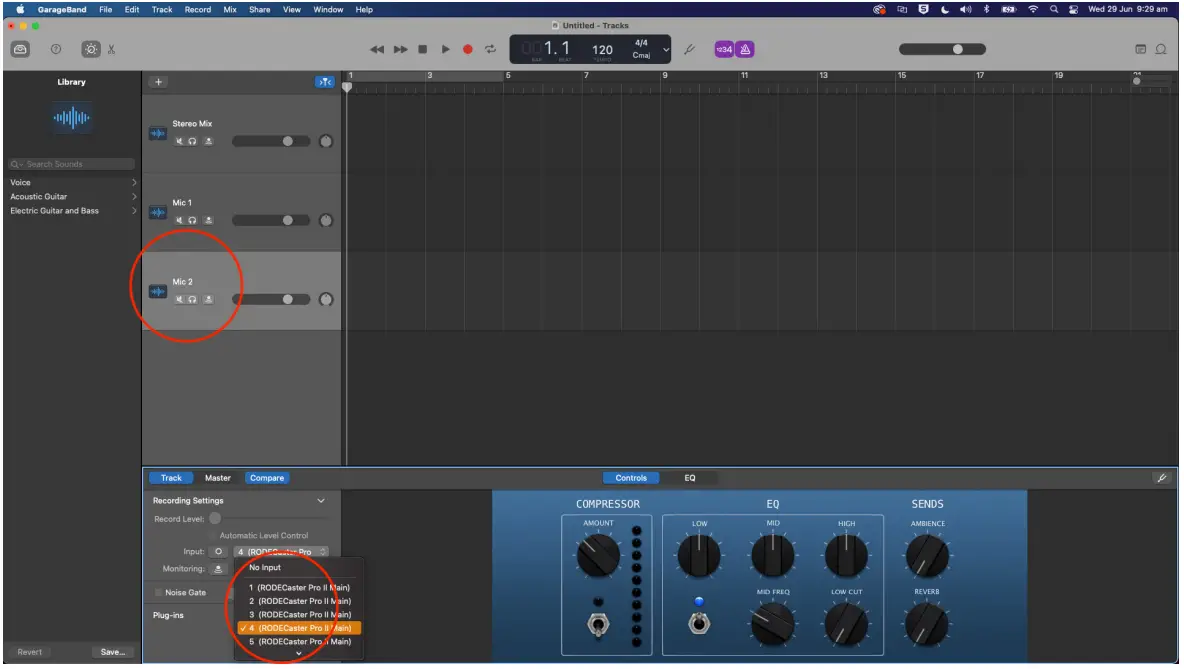The width and height of the screenshot is (1184, 669).
Task: Click the Save... button
Action: pyautogui.click(x=113, y=652)
